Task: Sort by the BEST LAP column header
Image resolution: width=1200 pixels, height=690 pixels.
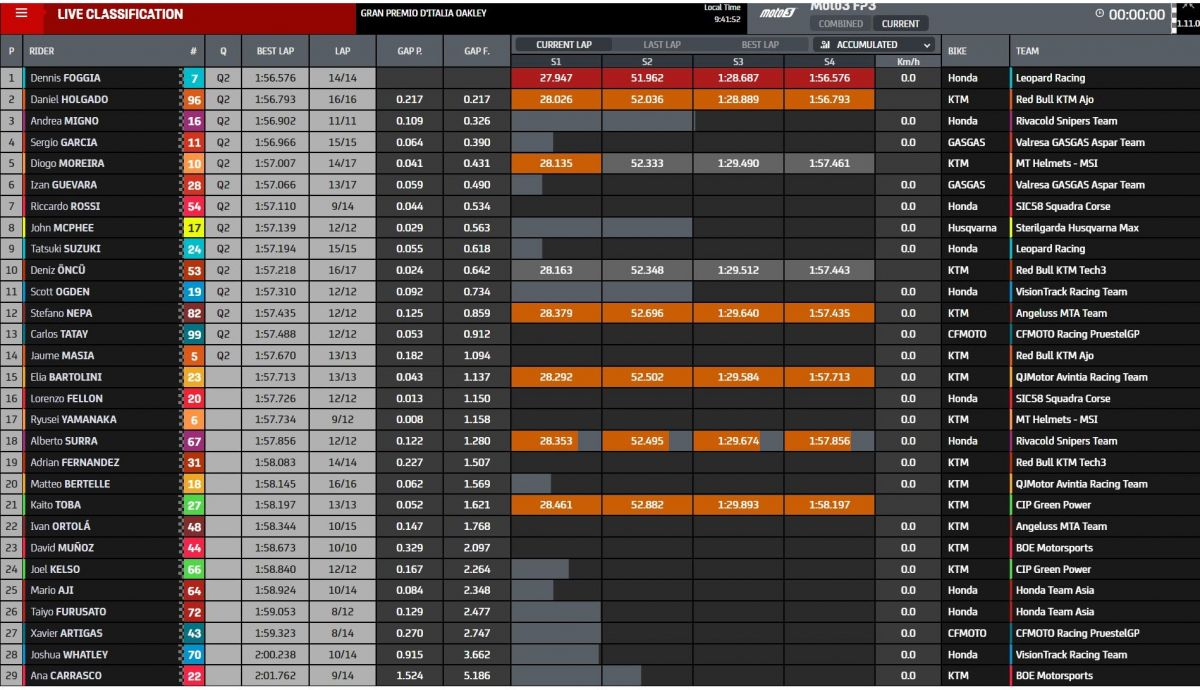Action: click(x=274, y=51)
